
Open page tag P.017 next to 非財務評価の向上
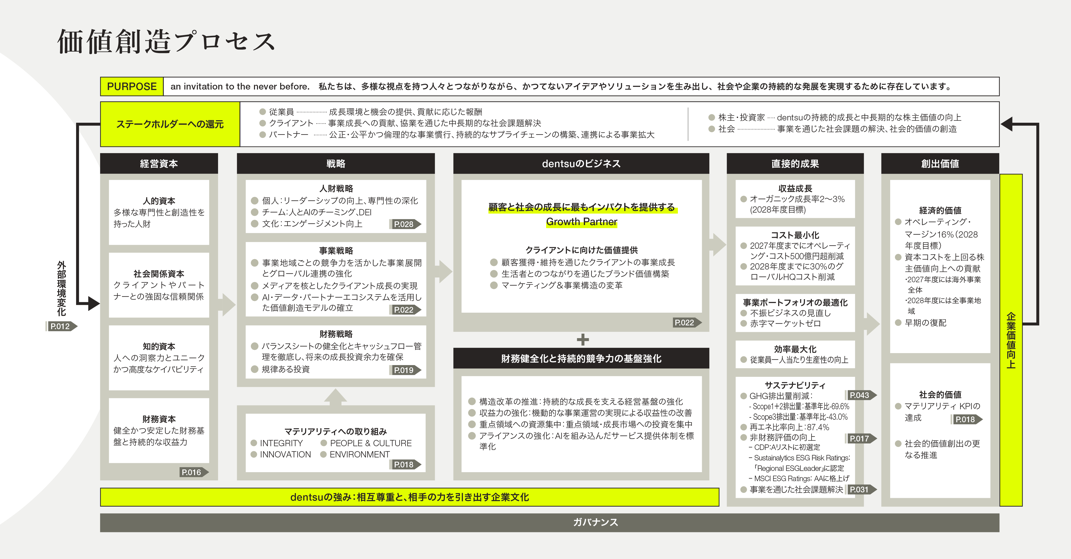[x=861, y=438]
